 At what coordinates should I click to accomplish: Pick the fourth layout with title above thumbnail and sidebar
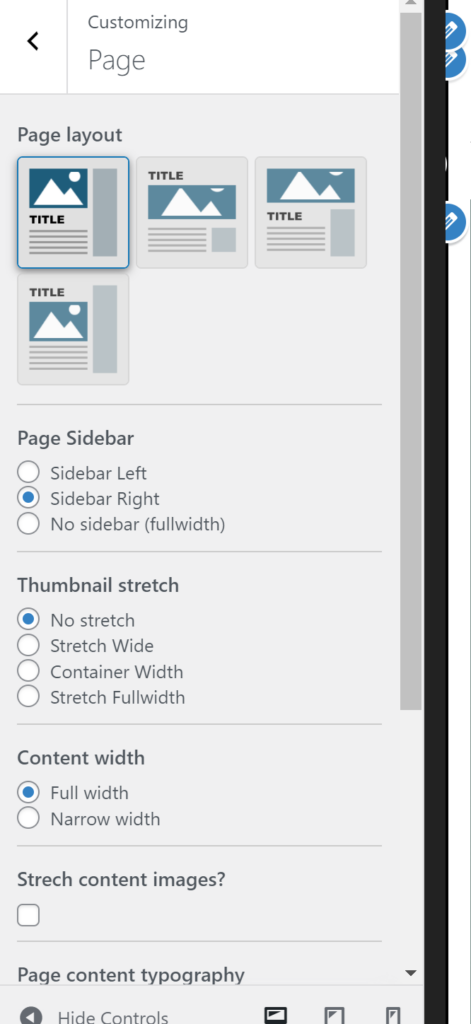click(73, 329)
